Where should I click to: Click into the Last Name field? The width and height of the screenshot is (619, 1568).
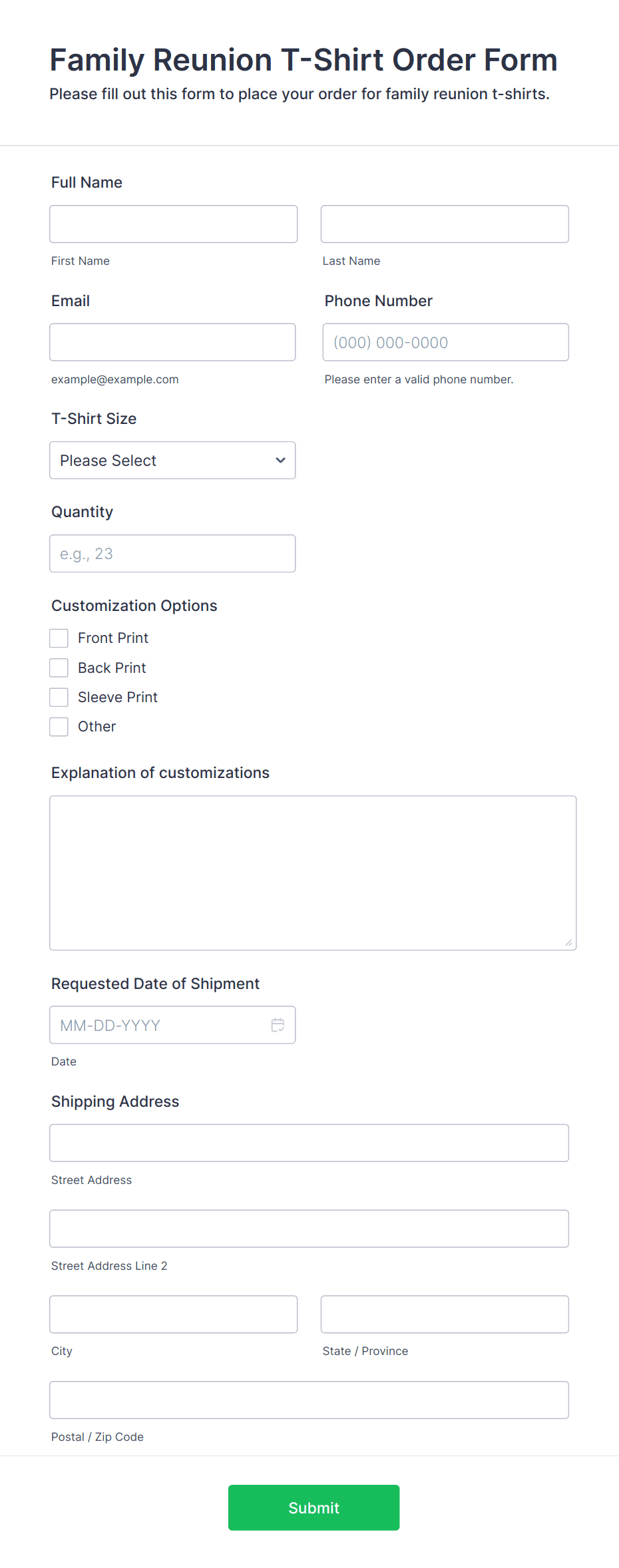pyautogui.click(x=445, y=224)
